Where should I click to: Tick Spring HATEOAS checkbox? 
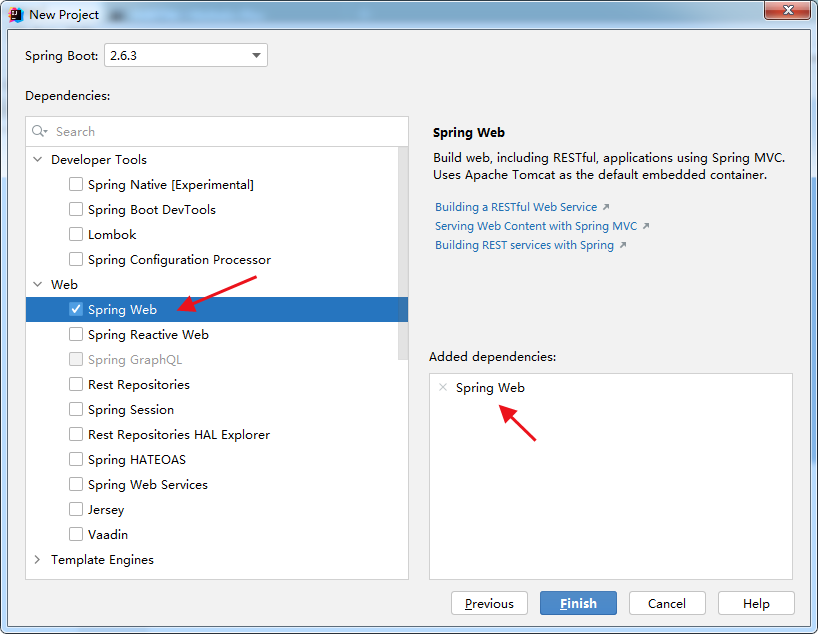76,460
